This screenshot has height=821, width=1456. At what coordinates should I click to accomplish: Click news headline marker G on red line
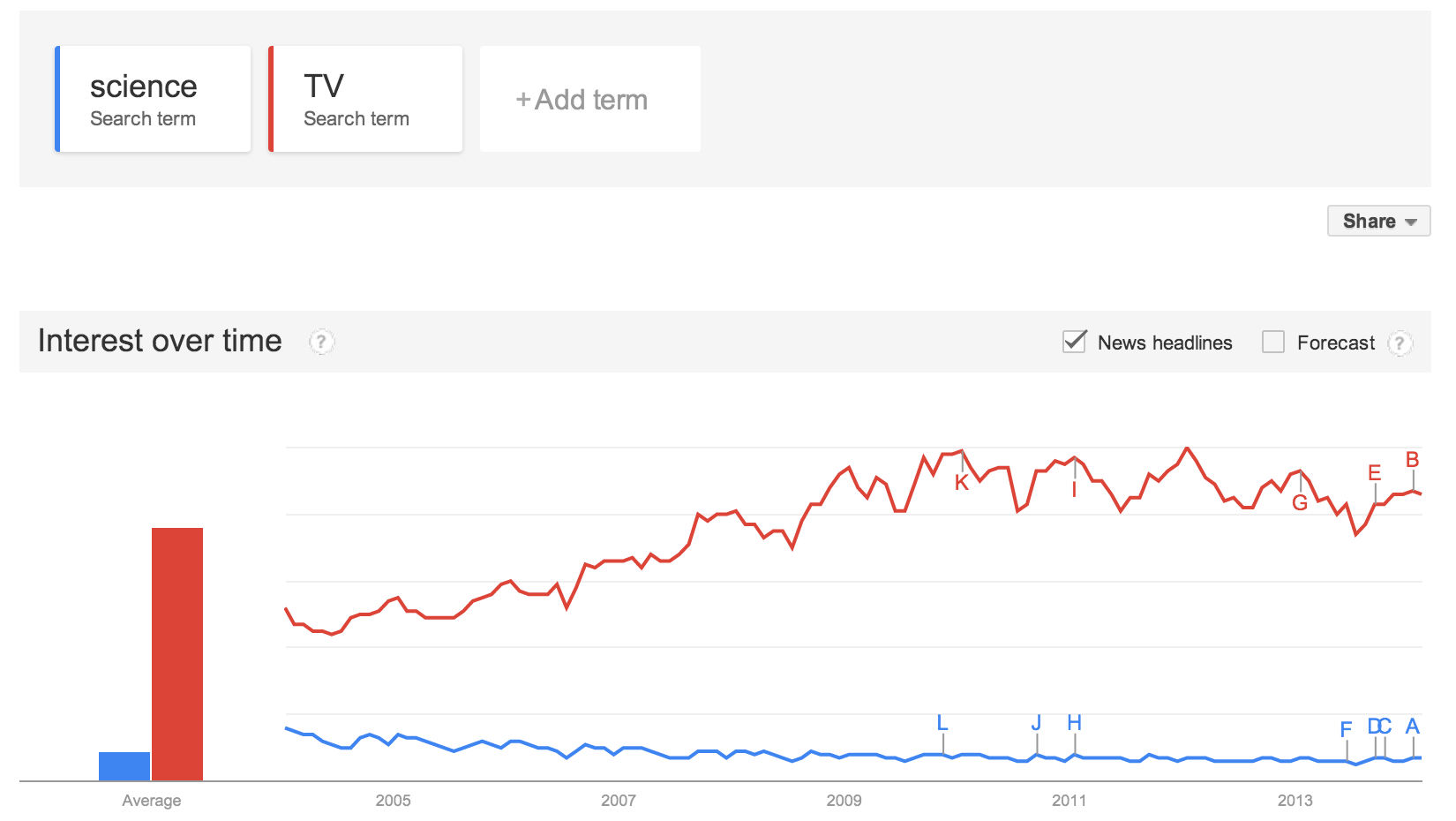click(x=1300, y=503)
